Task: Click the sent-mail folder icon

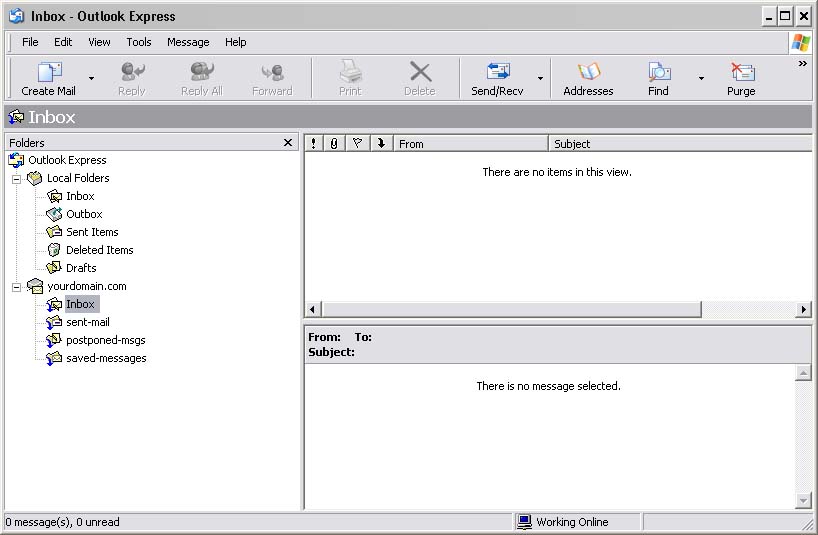Action: 54,323
